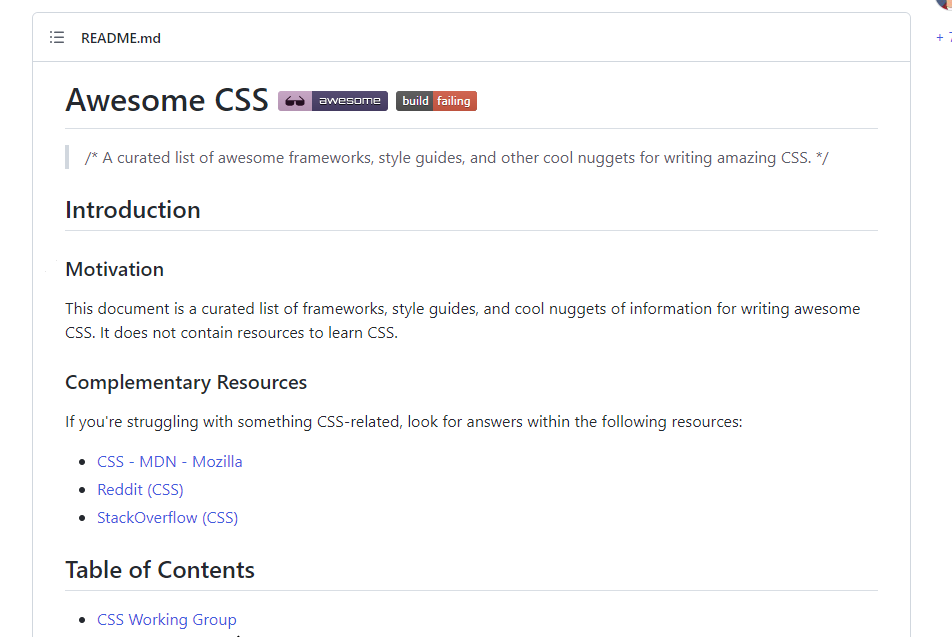Click the paragraph starting "This document is"
Viewport: 952px width, 637px height.
click(x=463, y=321)
